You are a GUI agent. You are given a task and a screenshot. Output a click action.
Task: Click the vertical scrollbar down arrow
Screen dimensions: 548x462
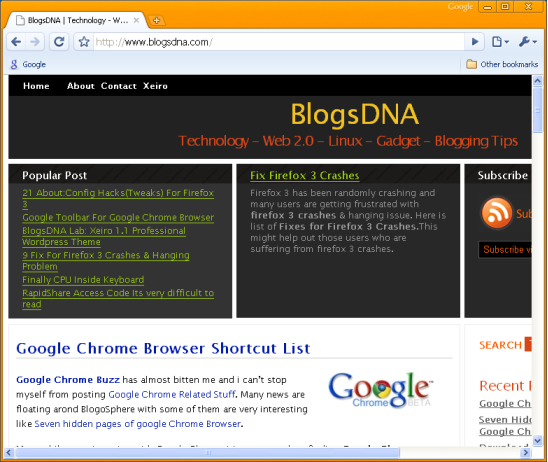tap(538, 440)
